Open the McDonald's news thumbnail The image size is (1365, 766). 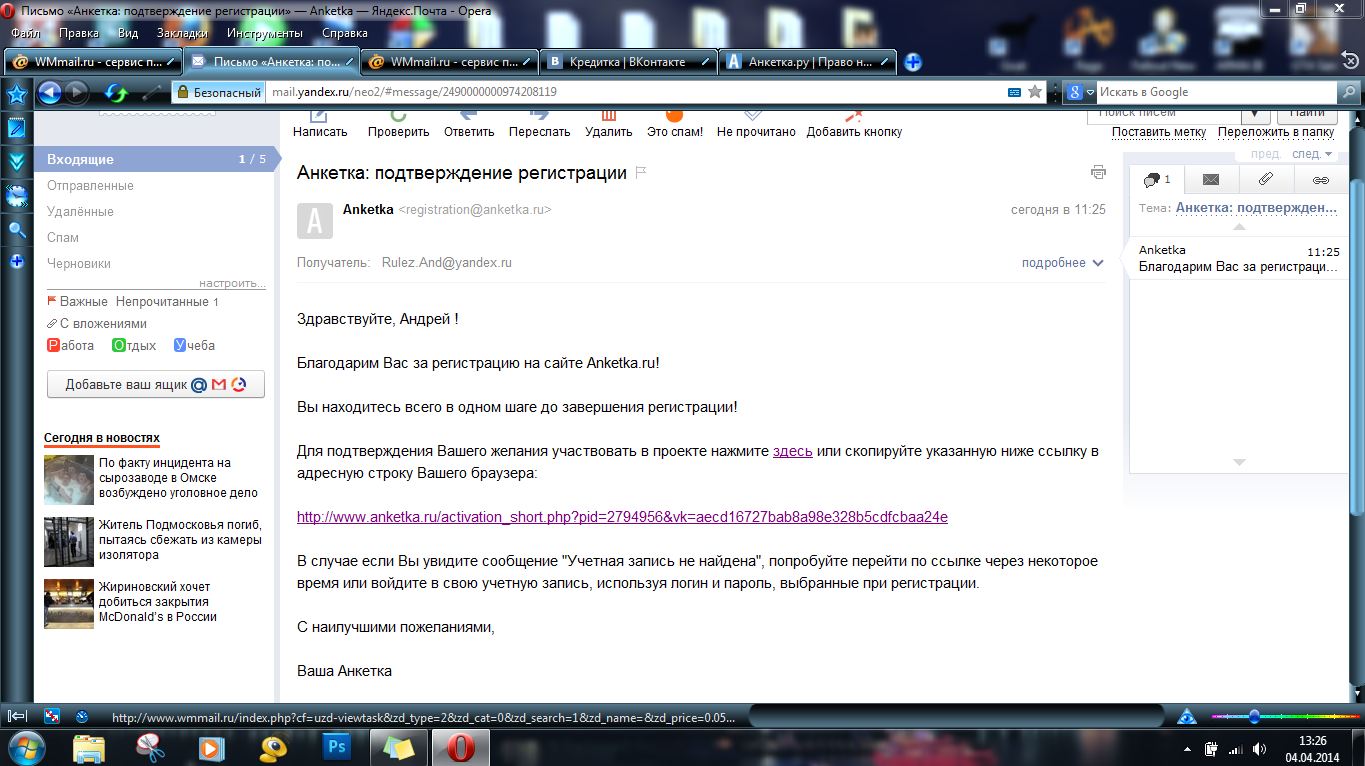pos(69,603)
